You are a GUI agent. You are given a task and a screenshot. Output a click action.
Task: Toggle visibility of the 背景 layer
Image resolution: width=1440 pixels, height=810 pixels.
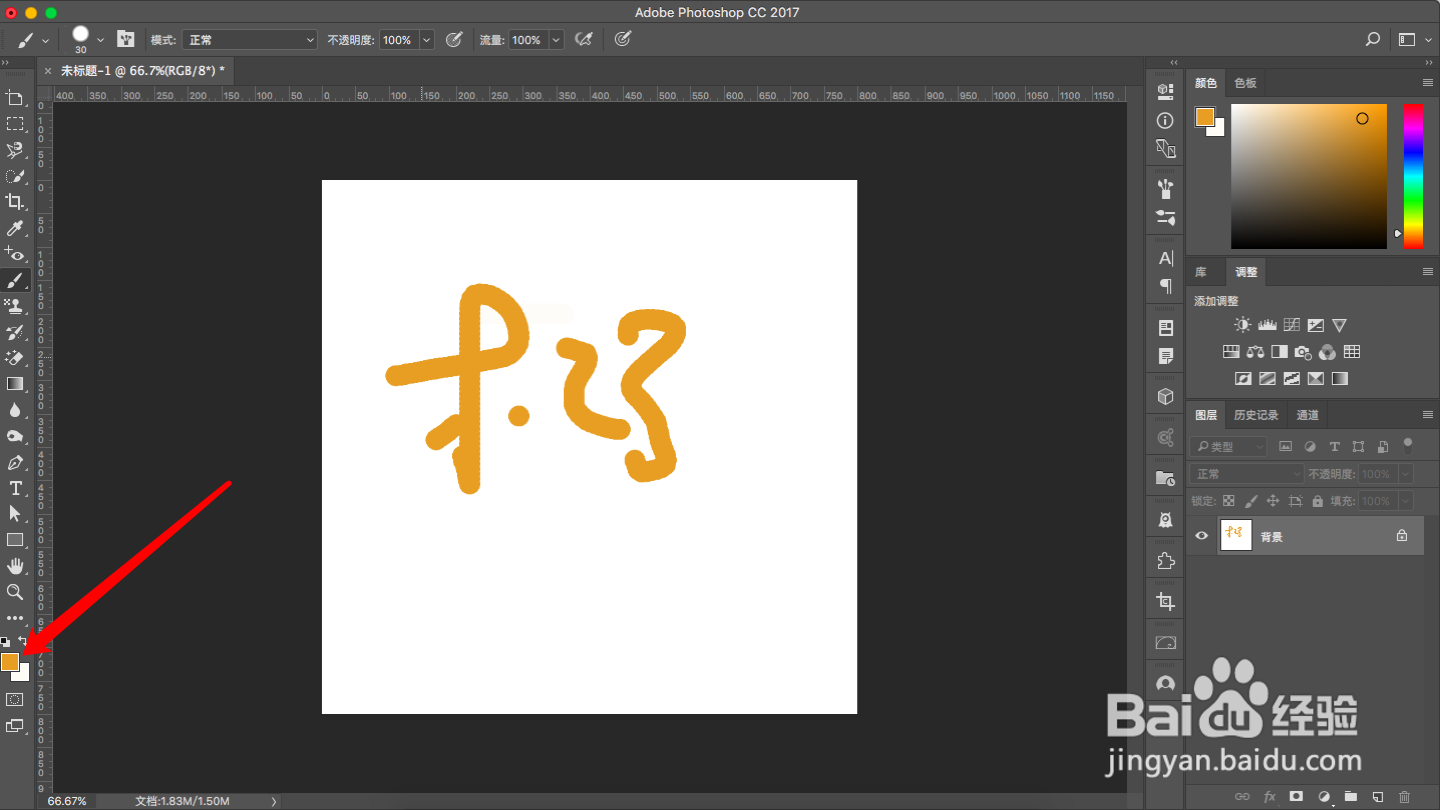click(x=1202, y=536)
